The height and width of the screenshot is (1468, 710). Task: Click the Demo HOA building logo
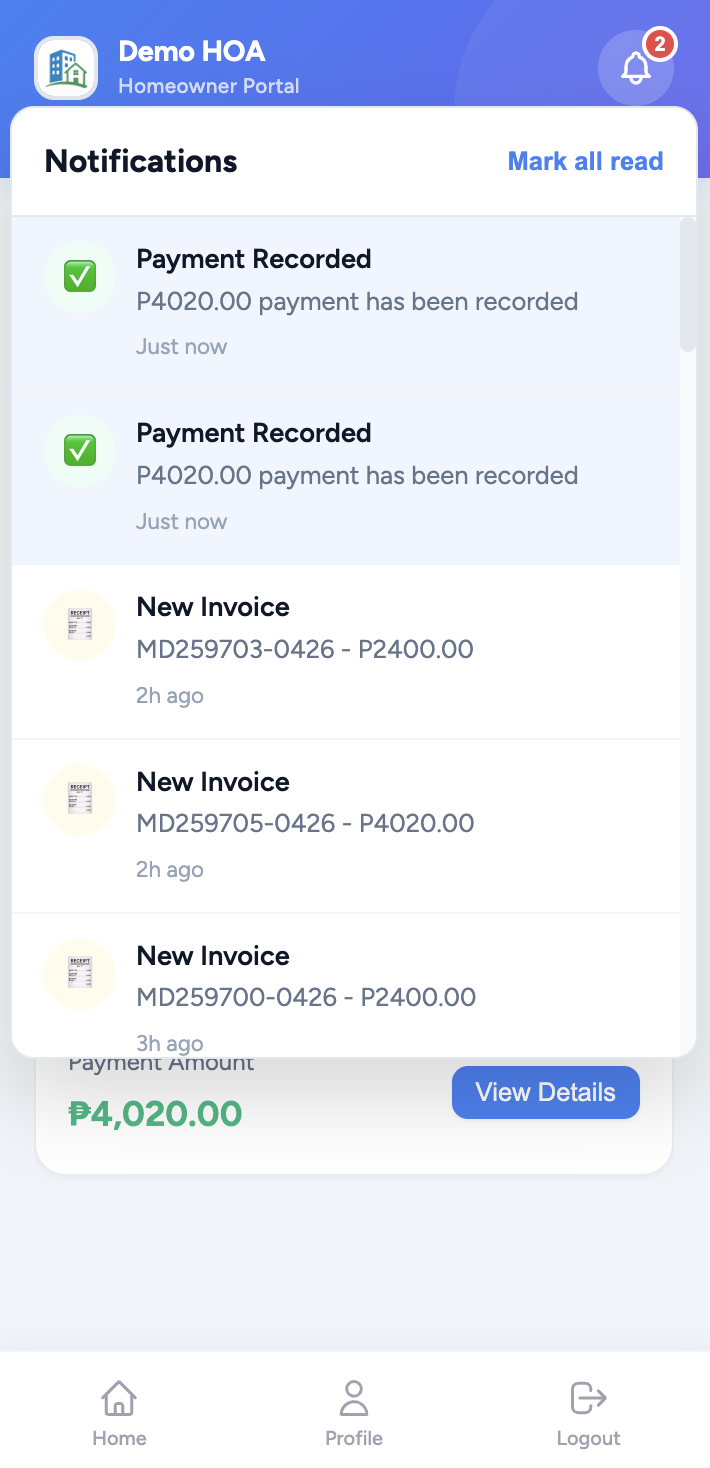66,68
